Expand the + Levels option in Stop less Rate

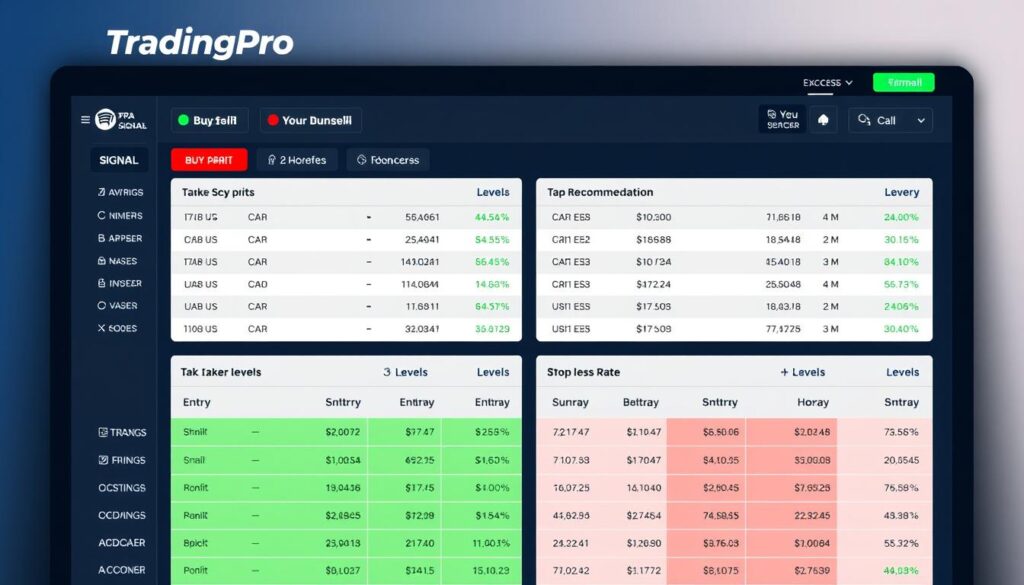point(802,372)
